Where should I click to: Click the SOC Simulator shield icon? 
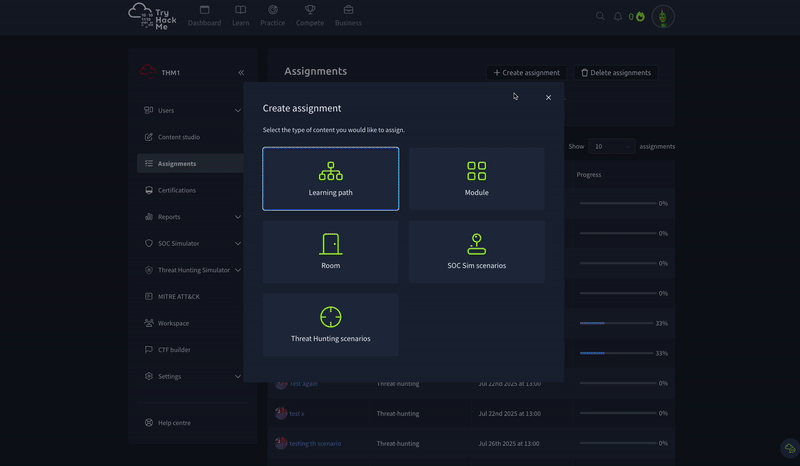(x=148, y=243)
